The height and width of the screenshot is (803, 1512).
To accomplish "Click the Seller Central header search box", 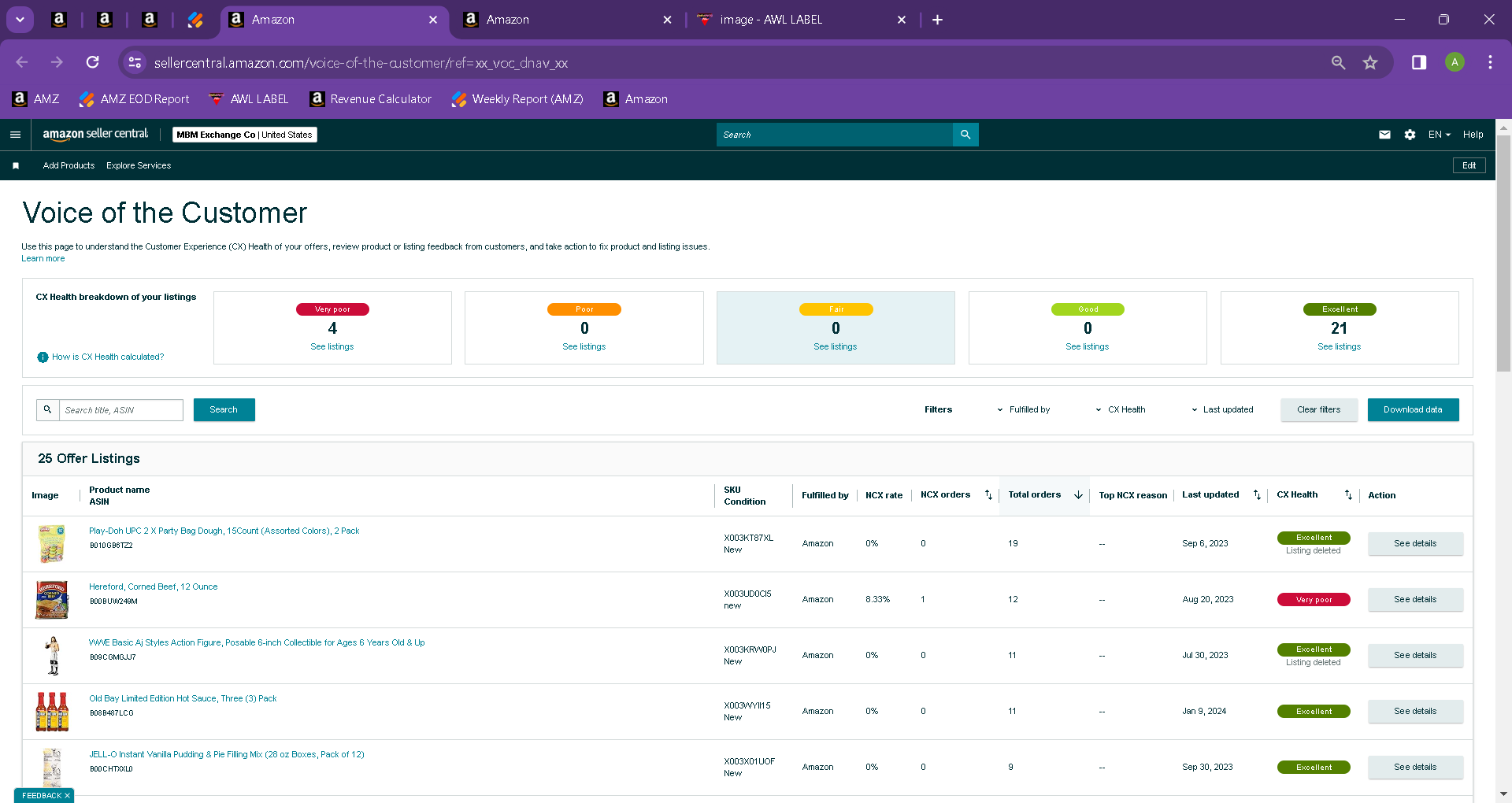I will coord(835,135).
